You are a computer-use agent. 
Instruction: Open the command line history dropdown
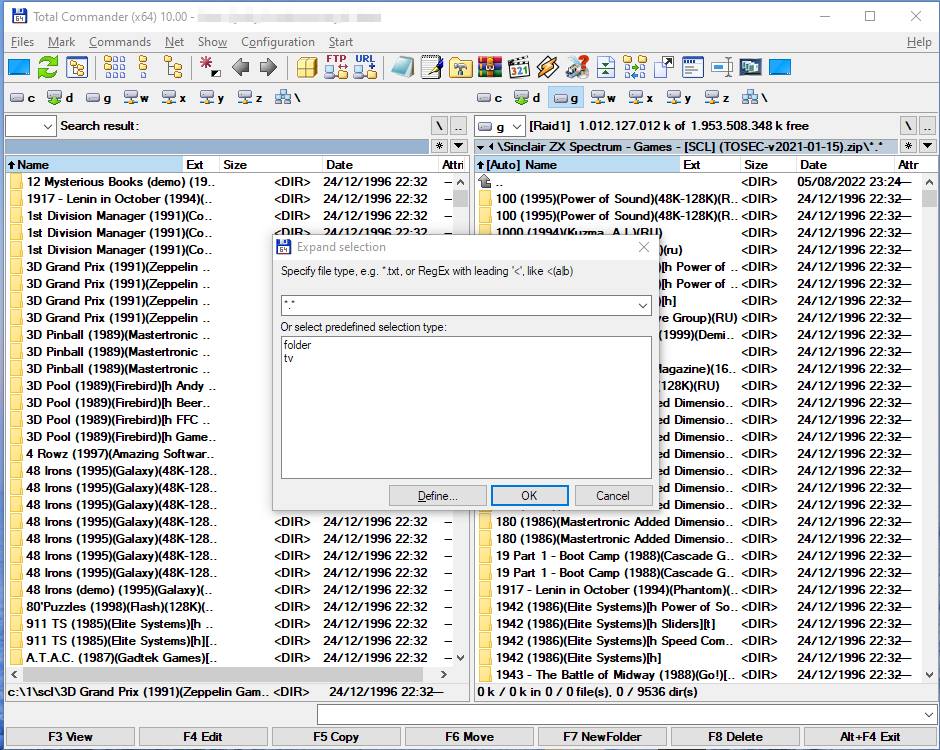coord(929,715)
